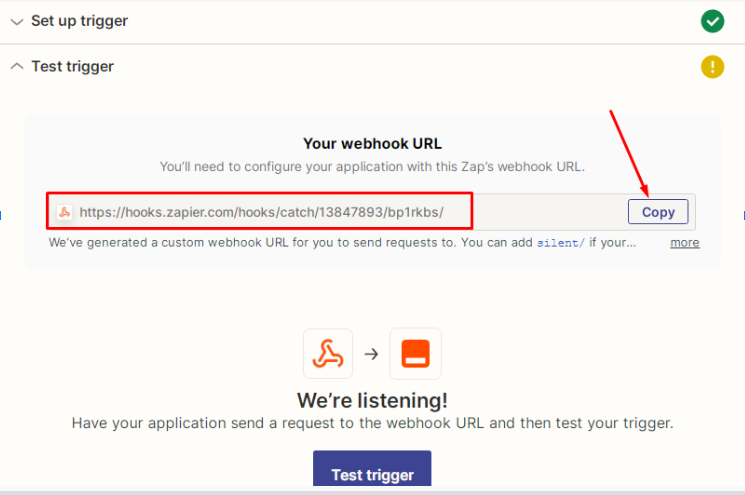Copy the webhook URL with Copy button
This screenshot has width=745, height=495.
click(x=658, y=212)
